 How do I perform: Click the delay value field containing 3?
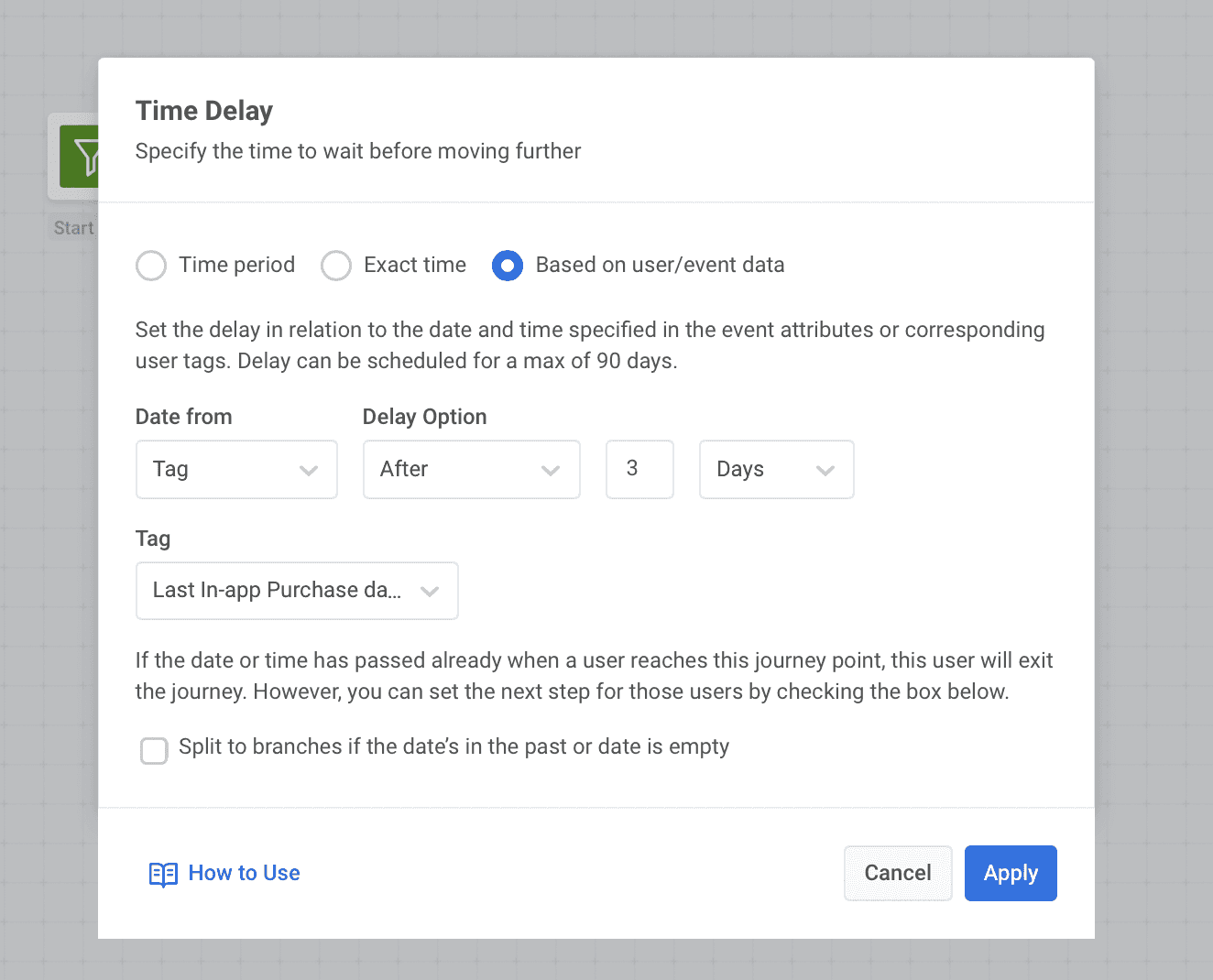point(639,469)
